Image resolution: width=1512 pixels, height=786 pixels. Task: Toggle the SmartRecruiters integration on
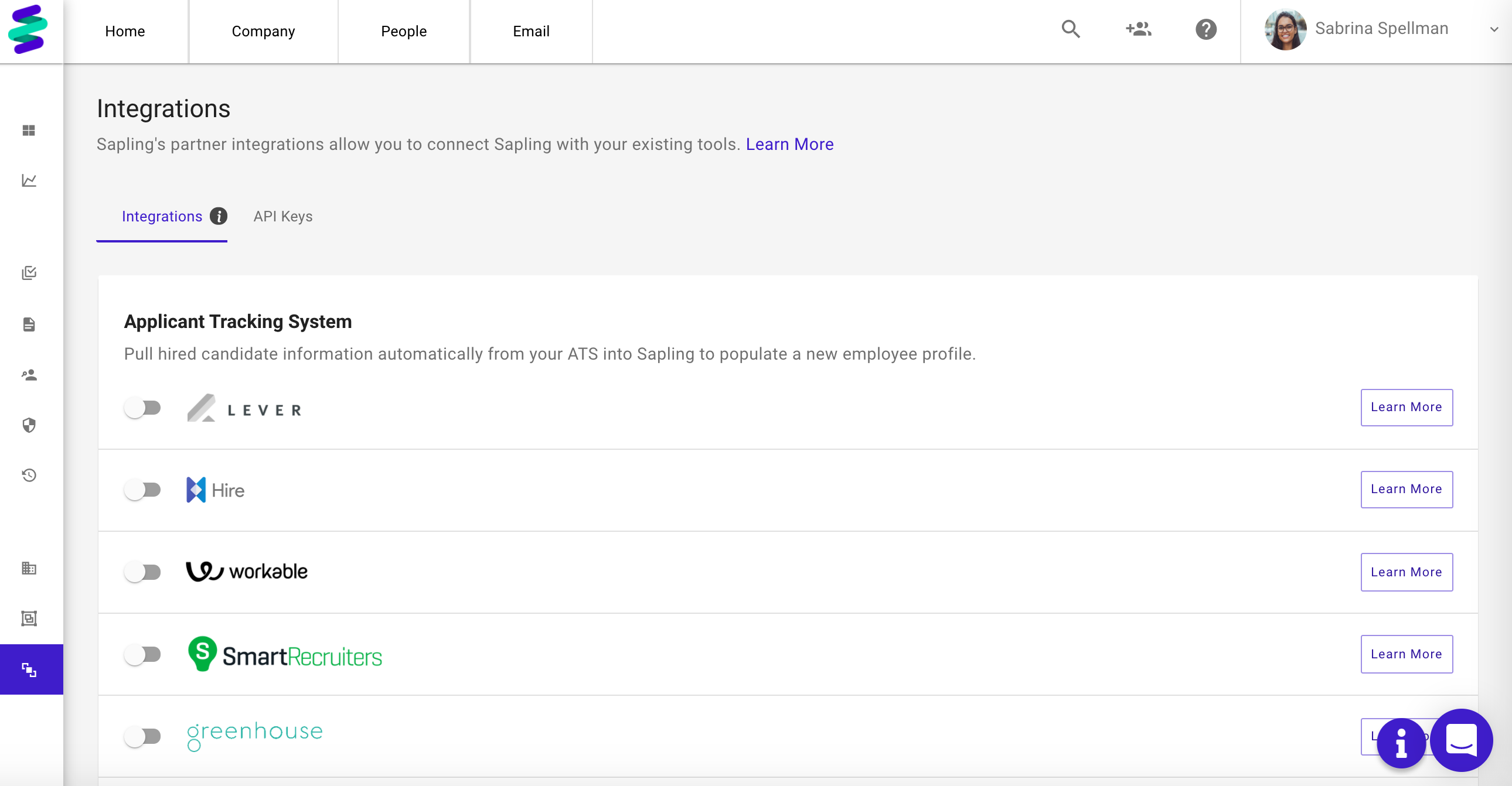click(142, 654)
